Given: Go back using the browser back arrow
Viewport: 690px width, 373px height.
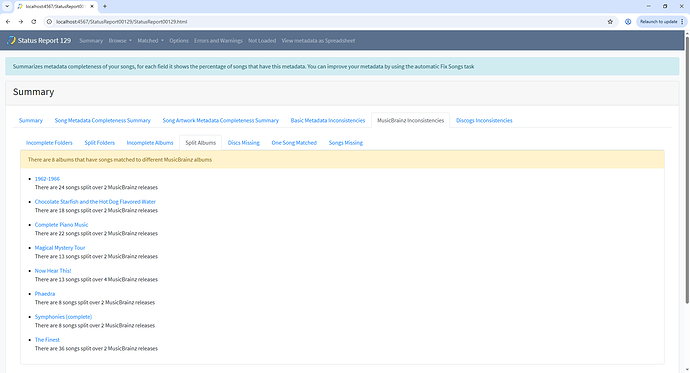Looking at the screenshot, I should click(8, 22).
